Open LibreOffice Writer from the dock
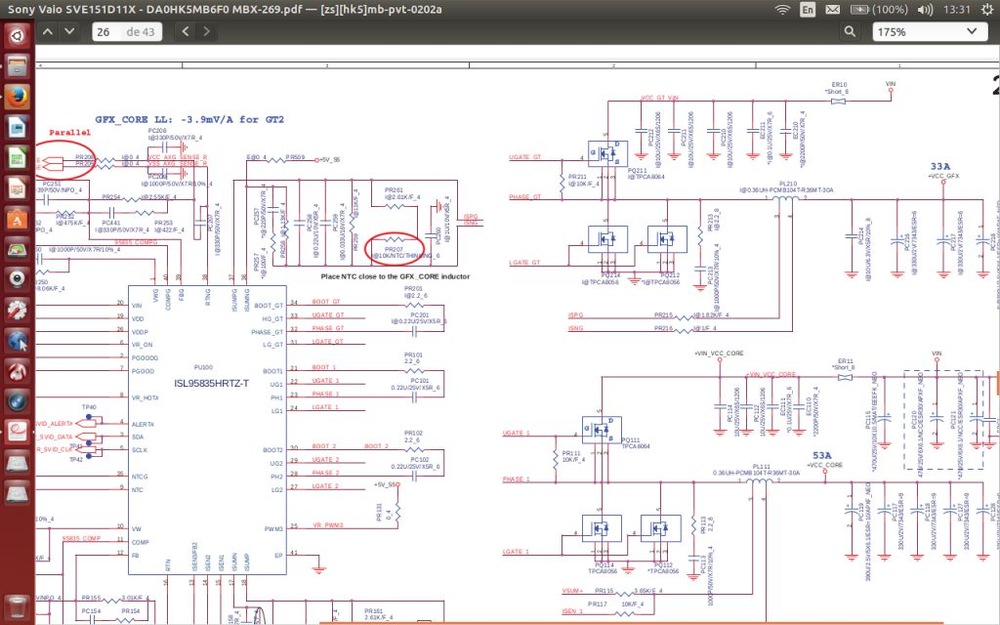The image size is (1000, 625). point(17,127)
